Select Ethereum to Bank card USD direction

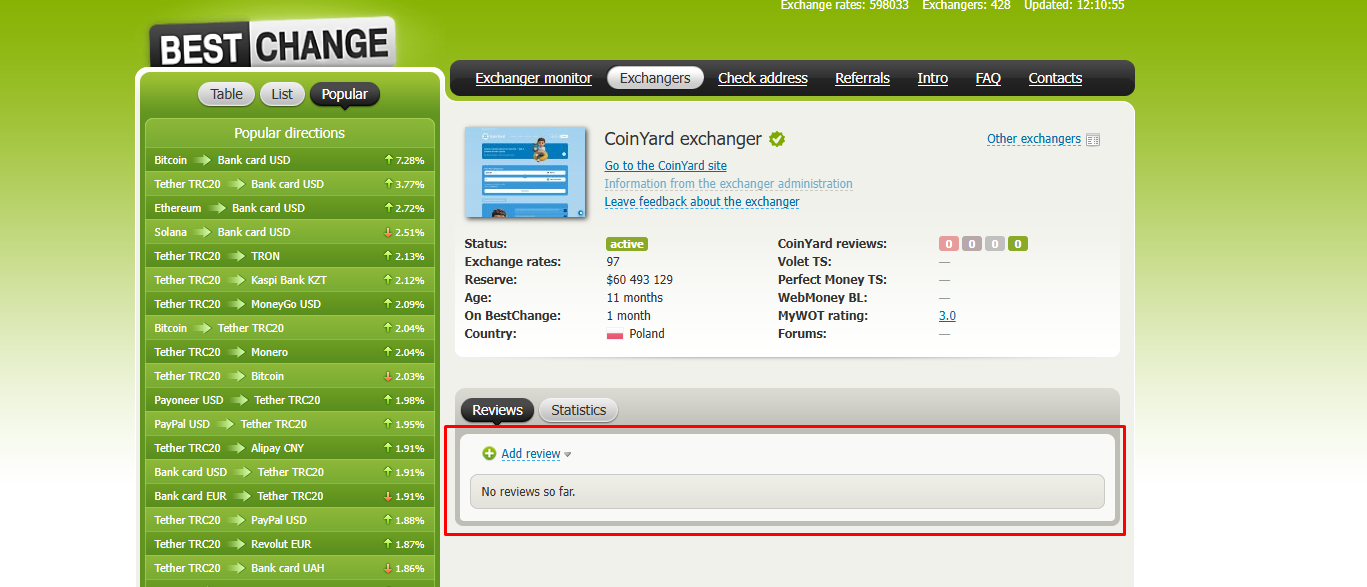coord(290,208)
